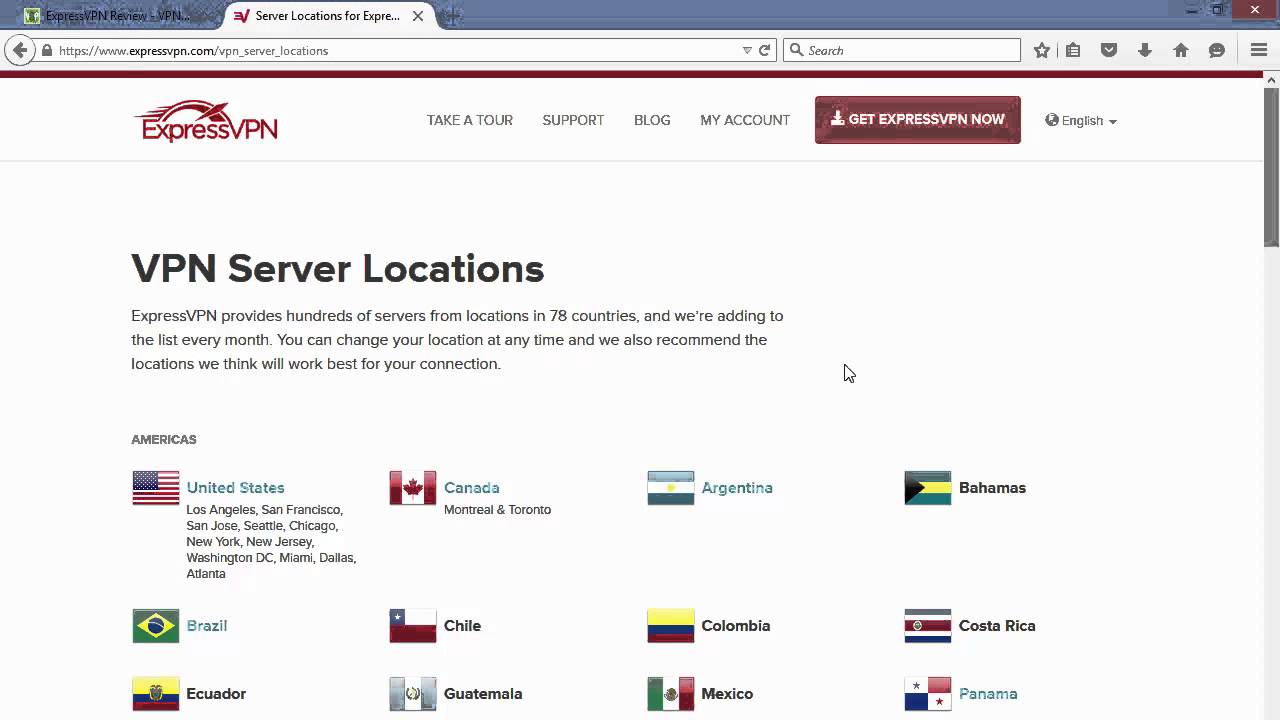Open the downloads arrow icon
Screen dimensions: 1280x720
pos(1145,50)
